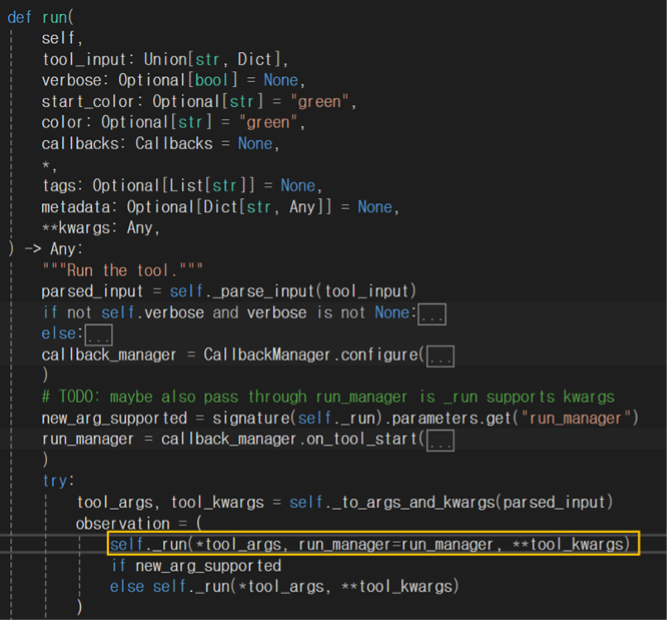Image resolution: width=668 pixels, height=622 pixels.
Task: Click the TODO comment line
Action: click(328, 397)
